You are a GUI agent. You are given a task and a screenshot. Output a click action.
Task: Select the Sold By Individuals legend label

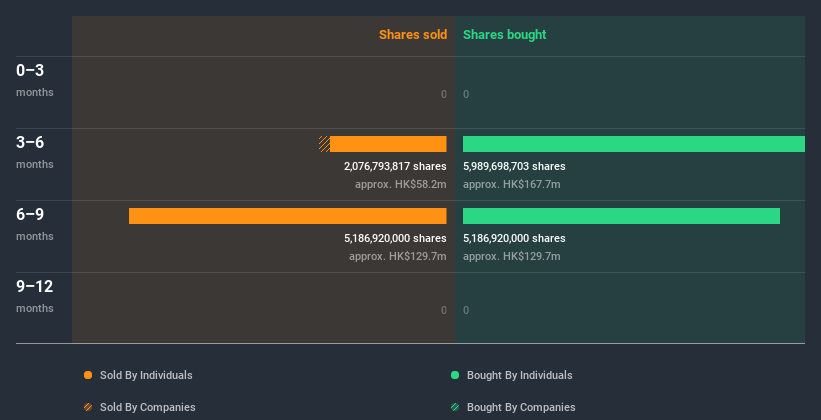pyautogui.click(x=146, y=375)
